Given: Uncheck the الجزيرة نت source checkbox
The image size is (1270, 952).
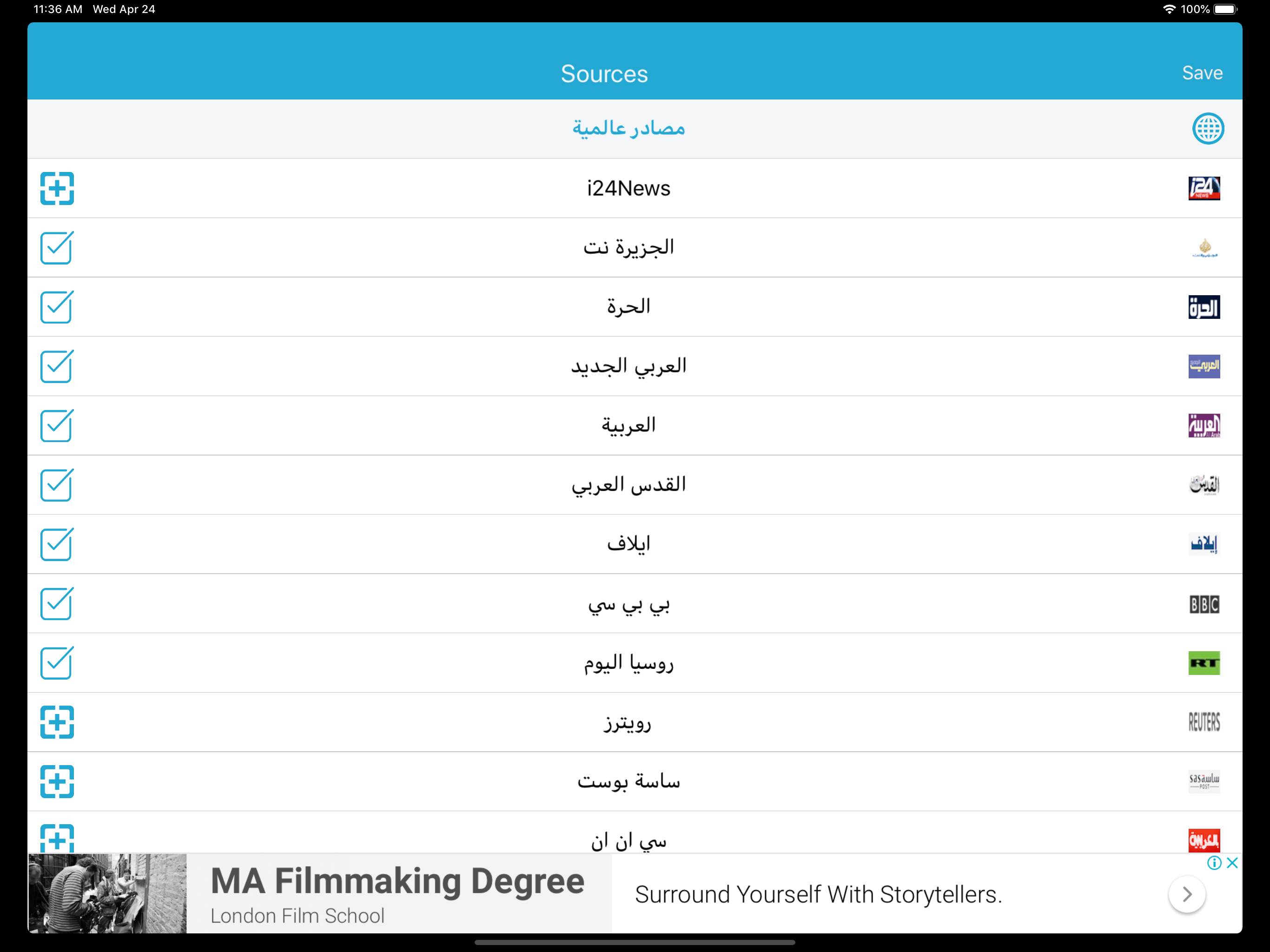Looking at the screenshot, I should tap(57, 247).
